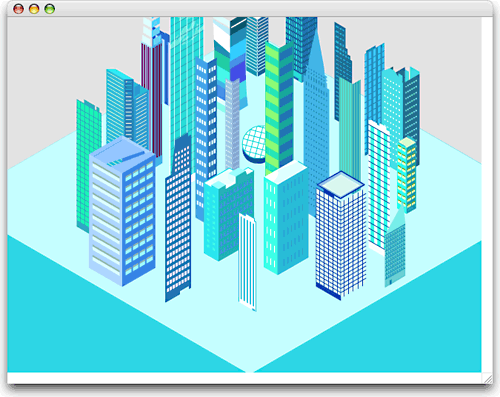Click the horizontal scrollbar track at bottom
The image size is (500, 397).
244,378
